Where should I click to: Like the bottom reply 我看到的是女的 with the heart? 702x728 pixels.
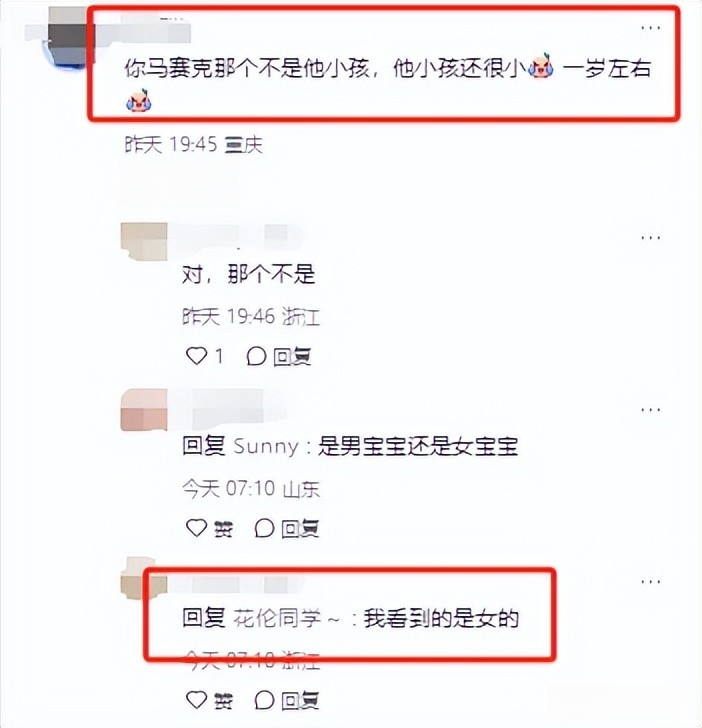point(196,700)
